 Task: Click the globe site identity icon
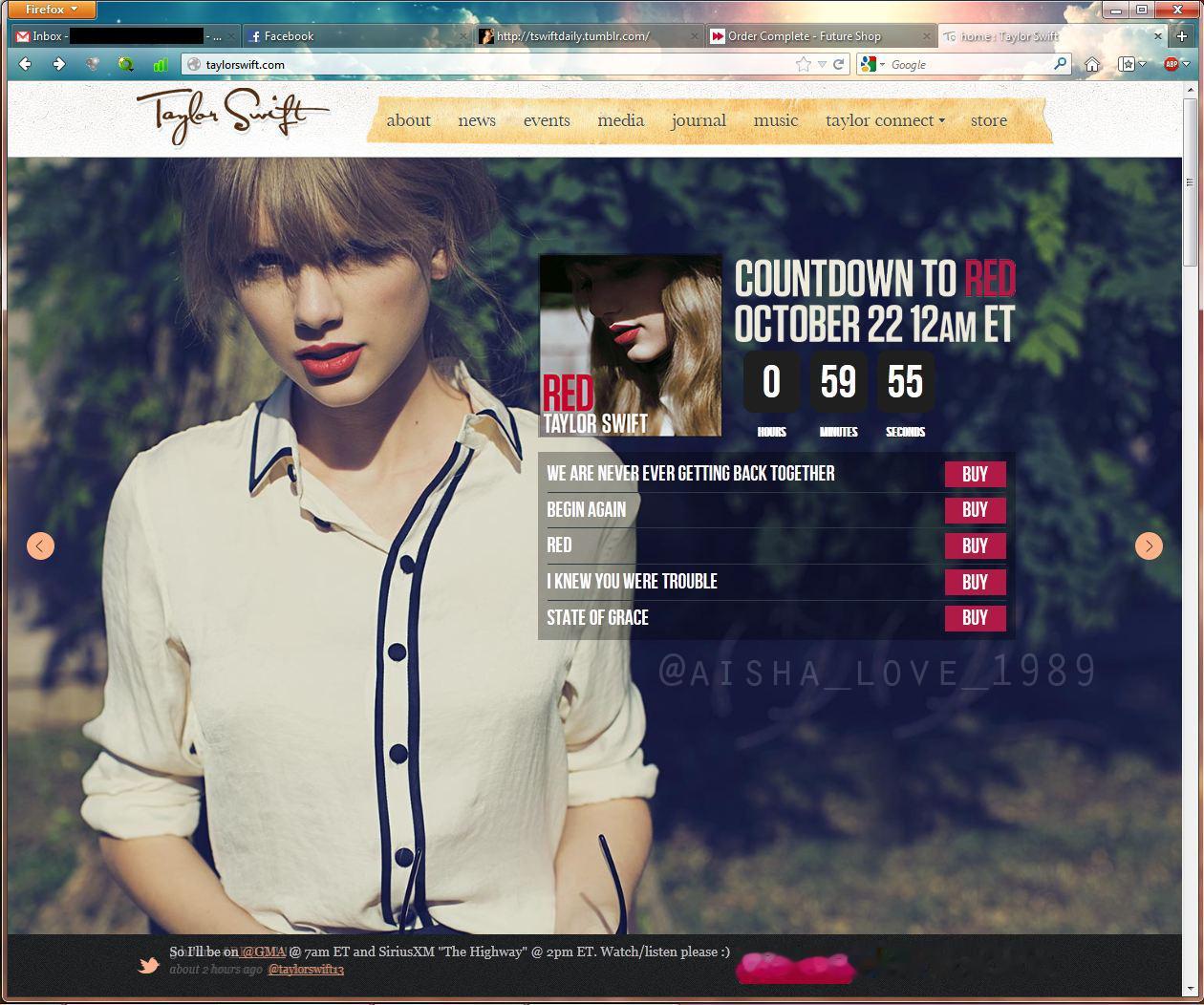193,65
